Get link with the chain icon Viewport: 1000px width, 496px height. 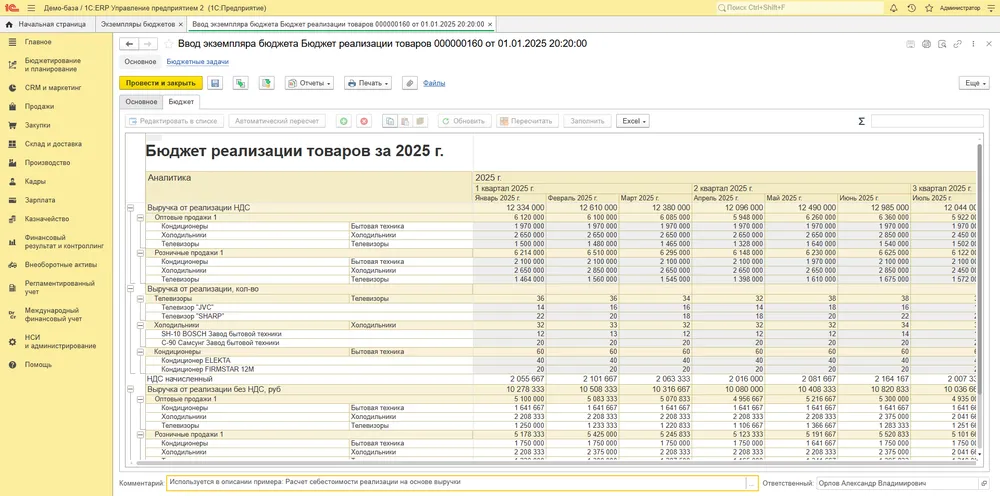[958, 44]
